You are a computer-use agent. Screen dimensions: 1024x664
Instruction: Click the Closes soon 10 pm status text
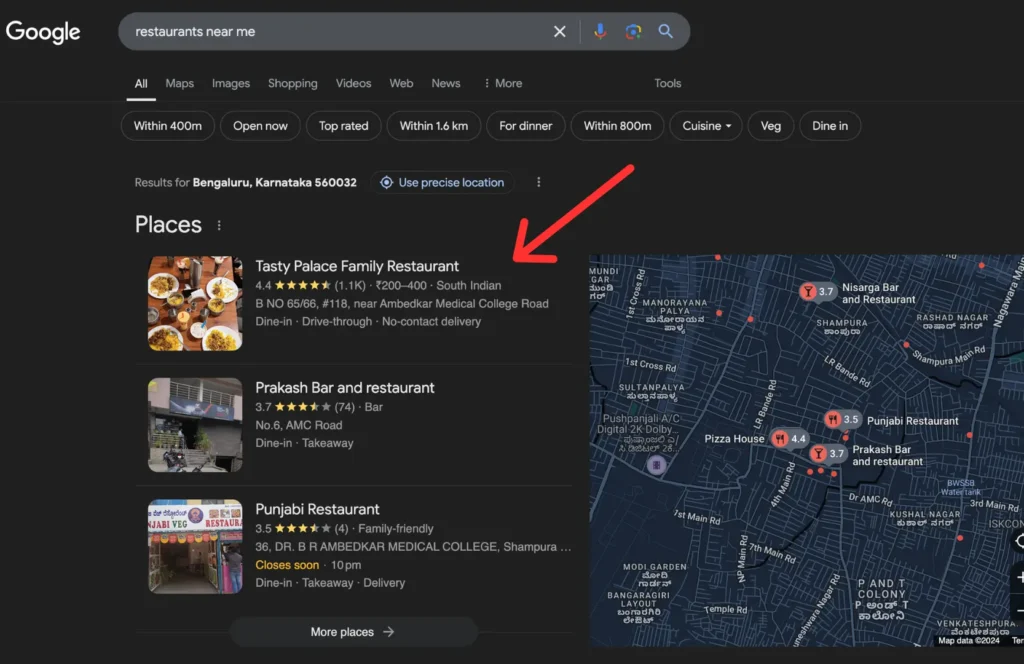pos(308,565)
